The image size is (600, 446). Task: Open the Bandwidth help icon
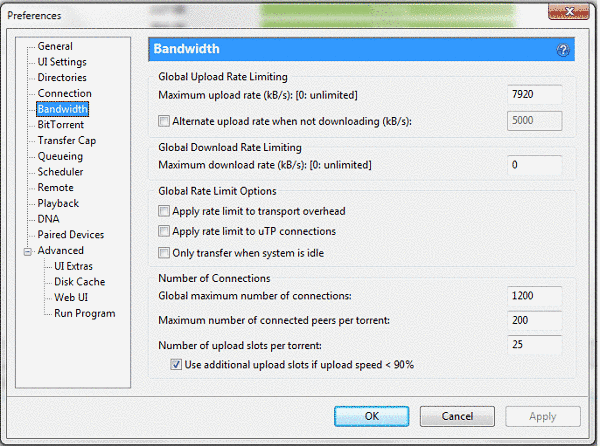[563, 50]
